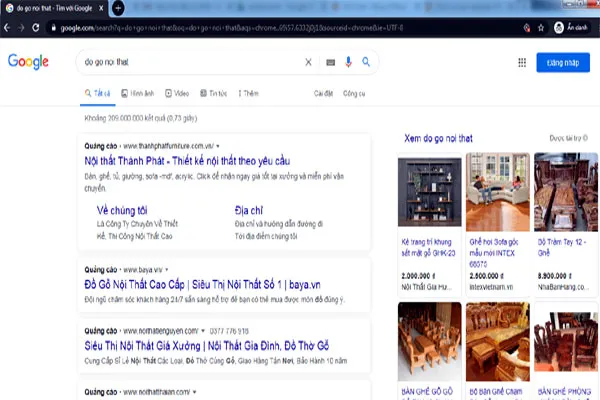600x400 pixels.
Task: Click the browser back arrow
Action: coord(7,28)
